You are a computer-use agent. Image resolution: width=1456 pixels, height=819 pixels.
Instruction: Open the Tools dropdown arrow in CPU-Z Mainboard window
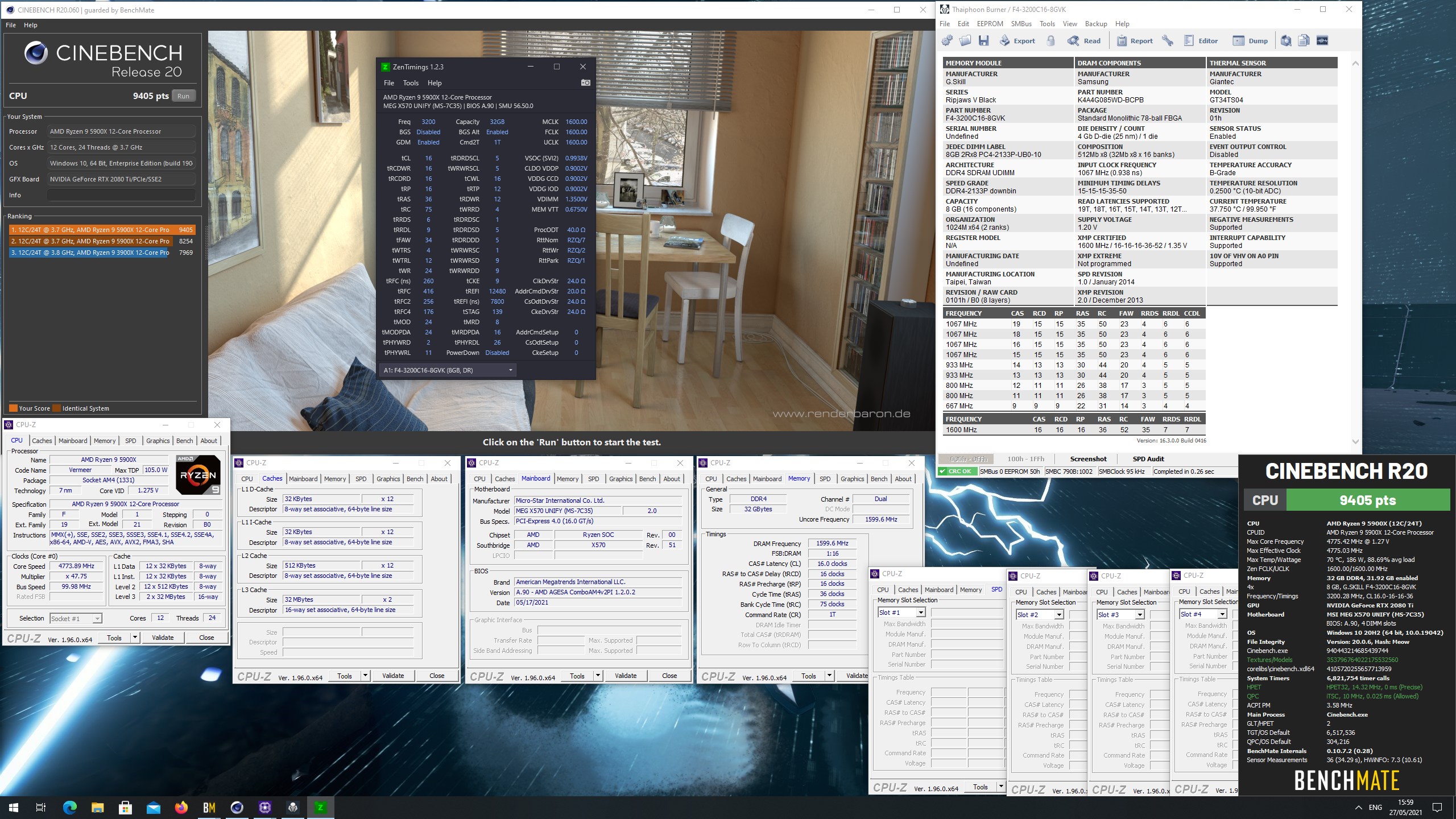pyautogui.click(x=598, y=676)
